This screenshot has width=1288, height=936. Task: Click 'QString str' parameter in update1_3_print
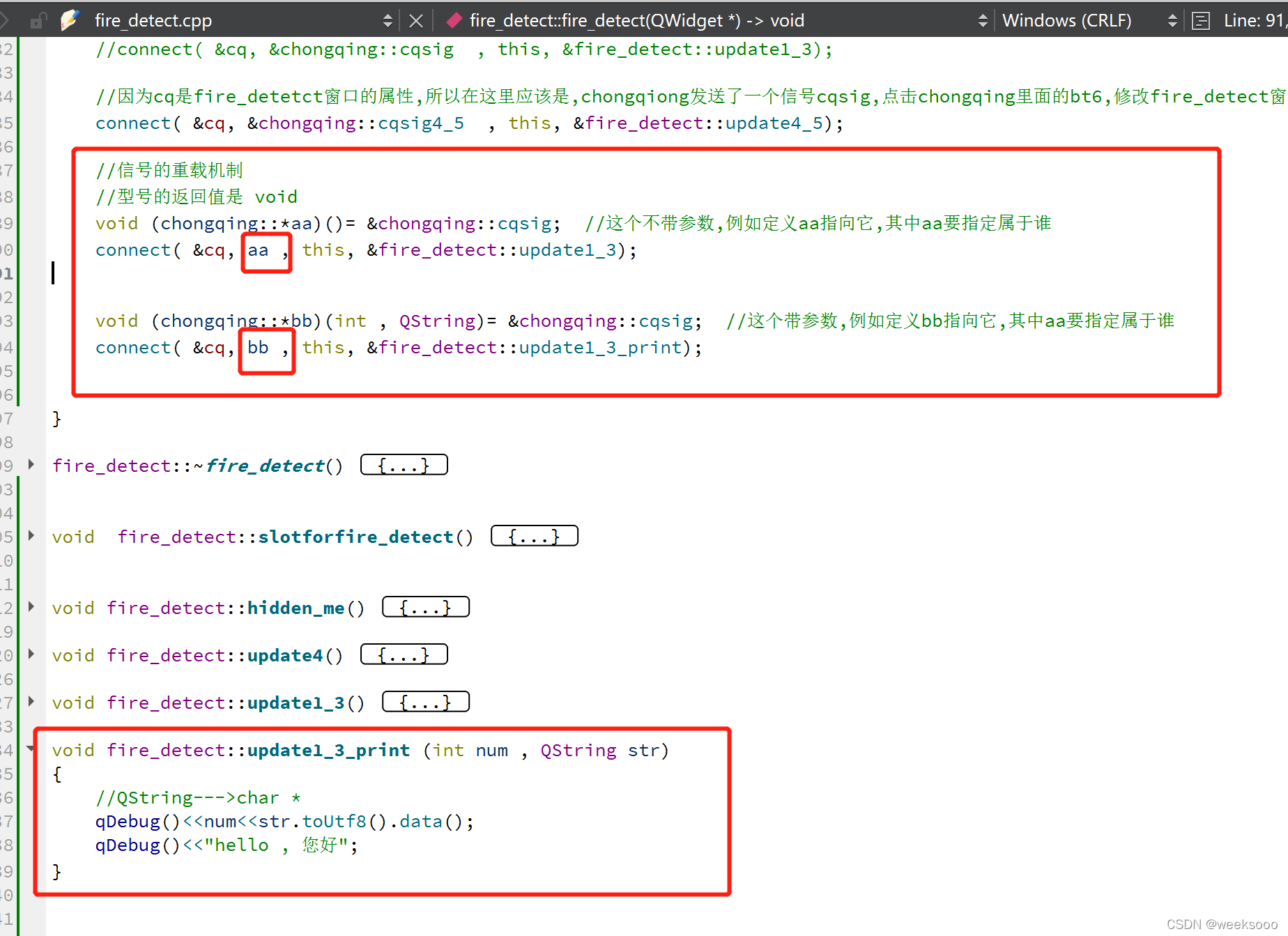click(x=600, y=751)
